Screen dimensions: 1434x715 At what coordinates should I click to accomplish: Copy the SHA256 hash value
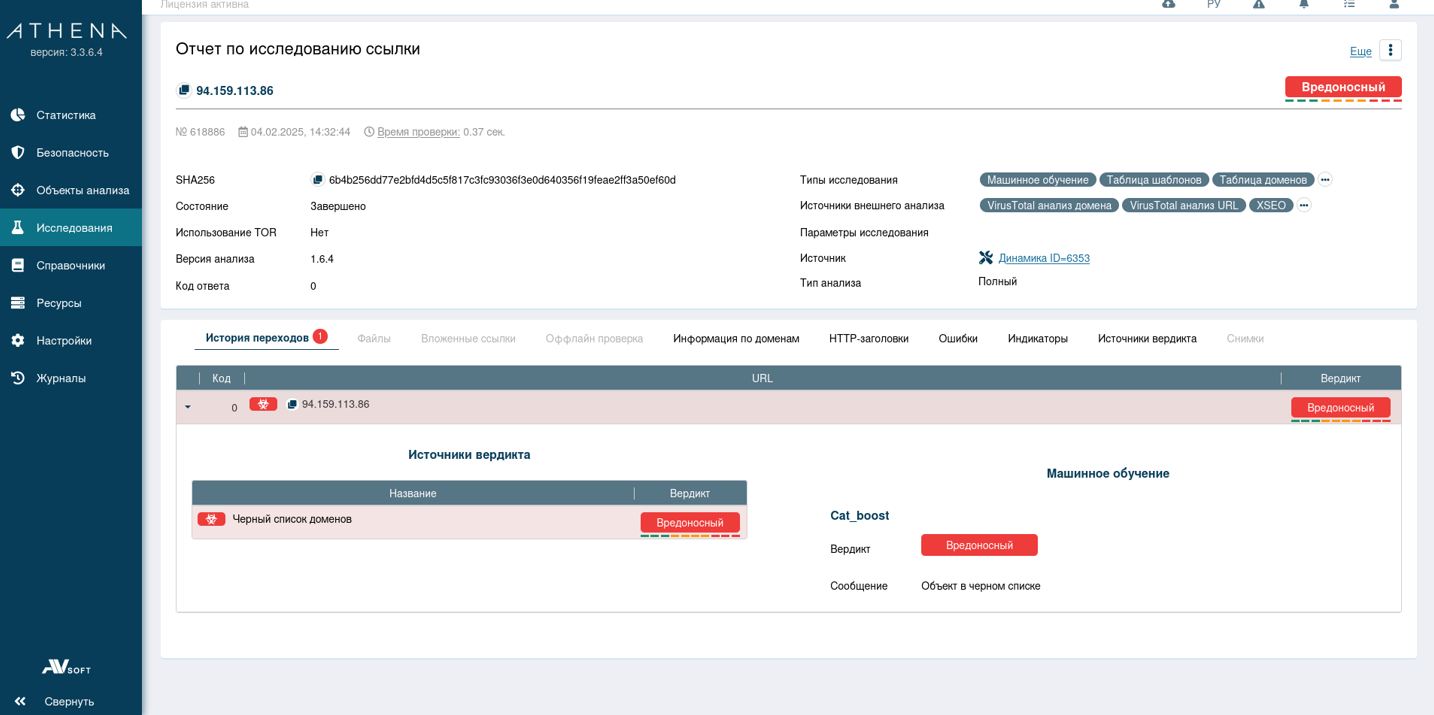tap(318, 180)
